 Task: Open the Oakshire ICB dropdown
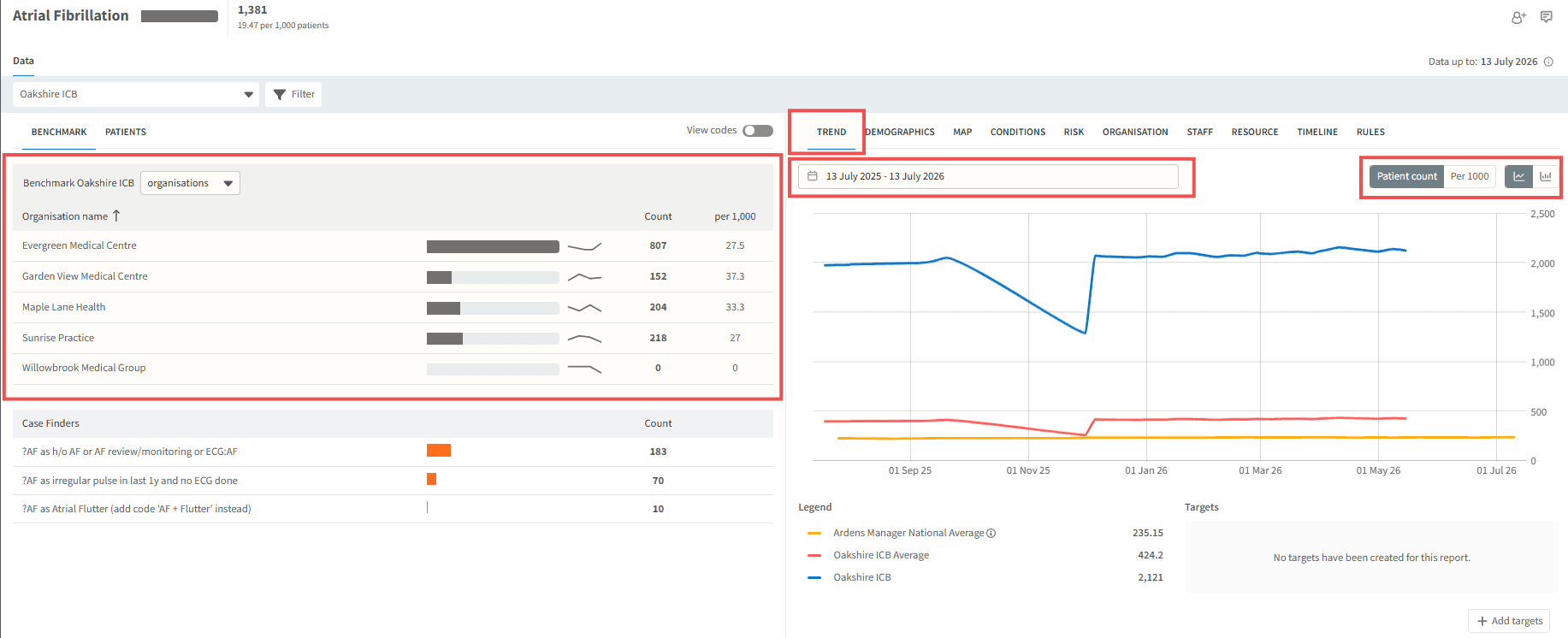click(x=136, y=94)
